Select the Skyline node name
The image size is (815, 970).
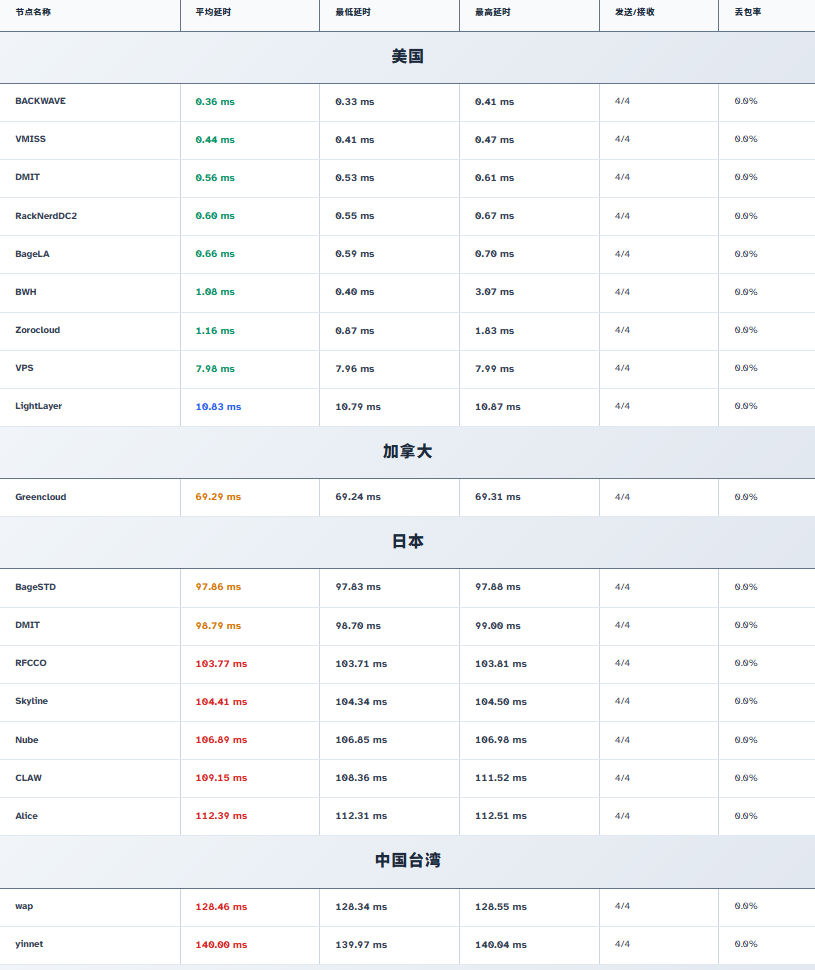[x=32, y=701]
